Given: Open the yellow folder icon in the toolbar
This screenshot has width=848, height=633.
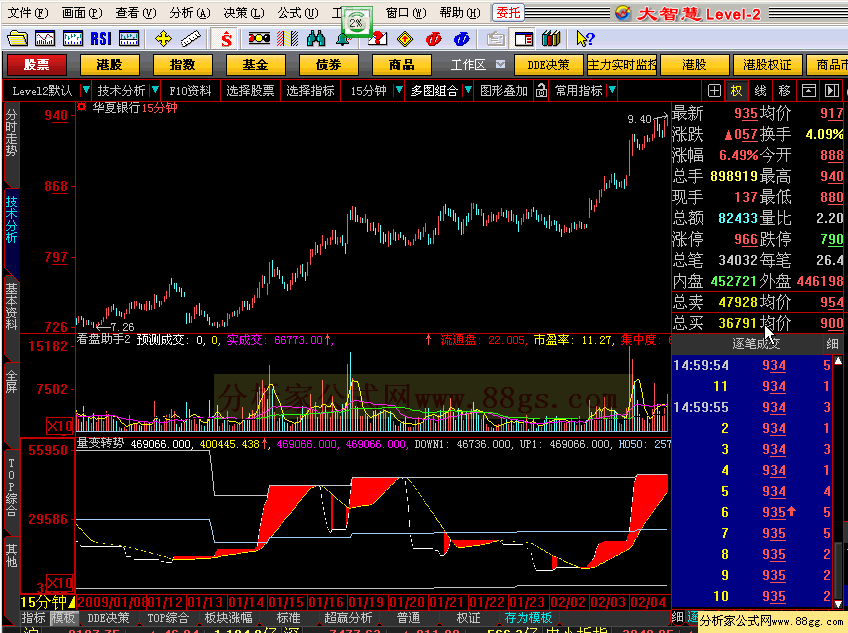Looking at the screenshot, I should (17, 38).
